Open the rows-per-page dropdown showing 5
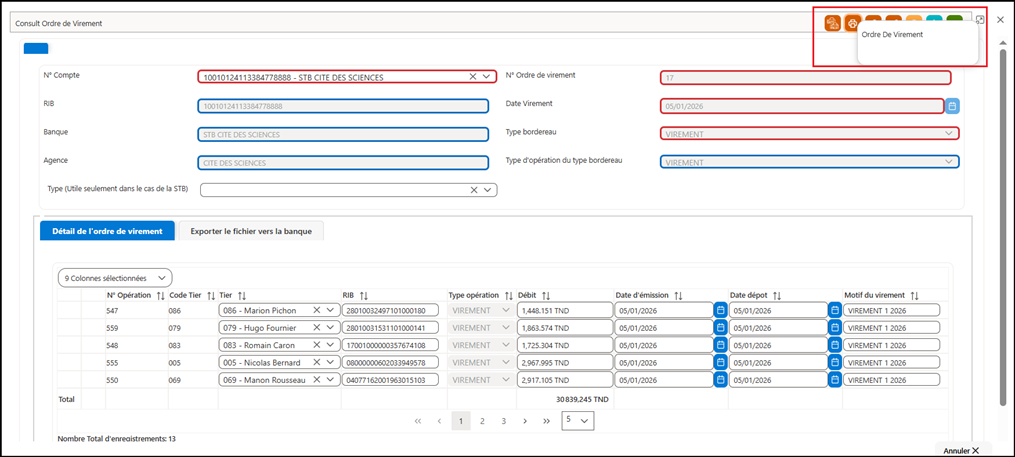The width and height of the screenshot is (1015, 457). [x=578, y=420]
